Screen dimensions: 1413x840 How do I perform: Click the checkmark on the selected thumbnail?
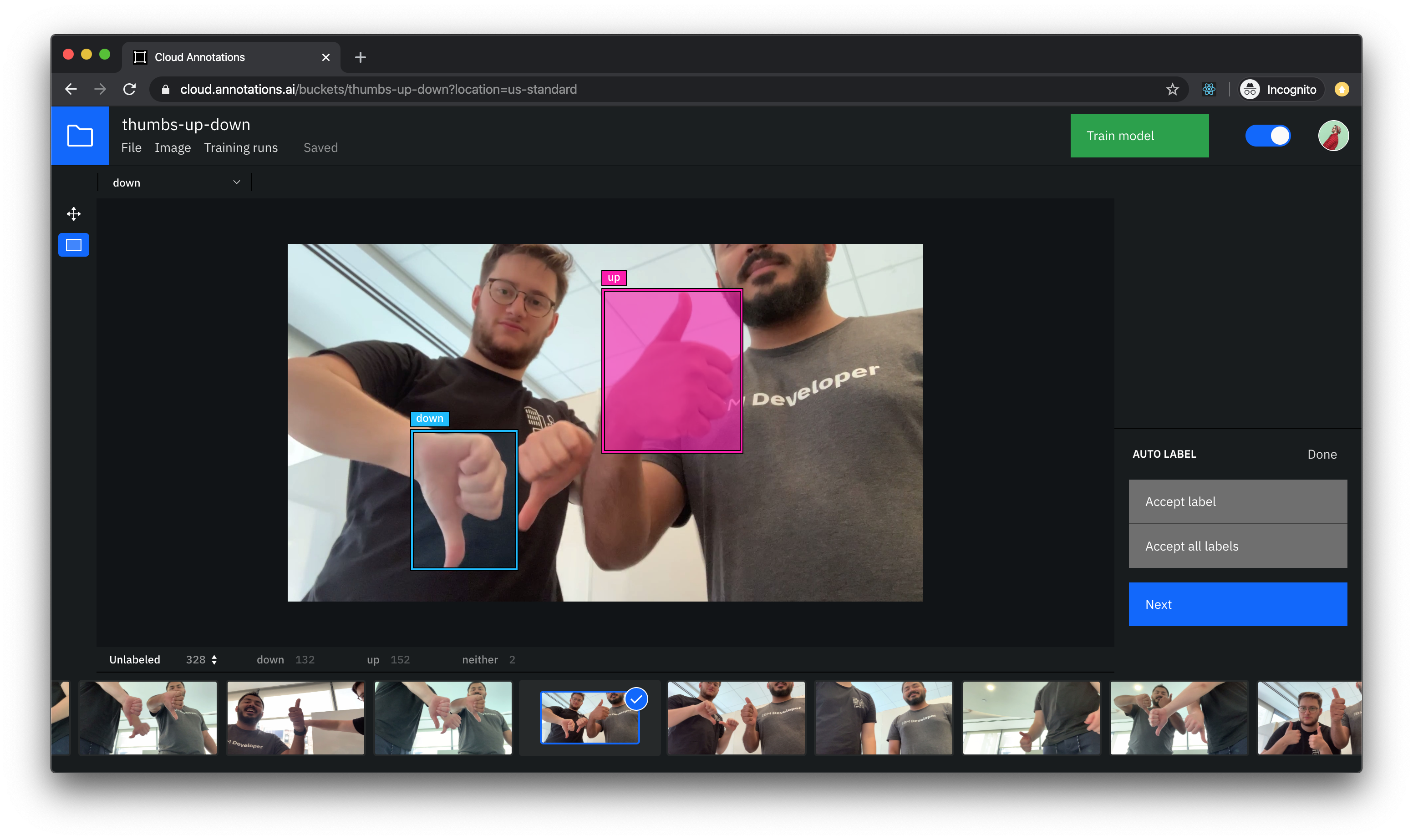pyautogui.click(x=636, y=699)
